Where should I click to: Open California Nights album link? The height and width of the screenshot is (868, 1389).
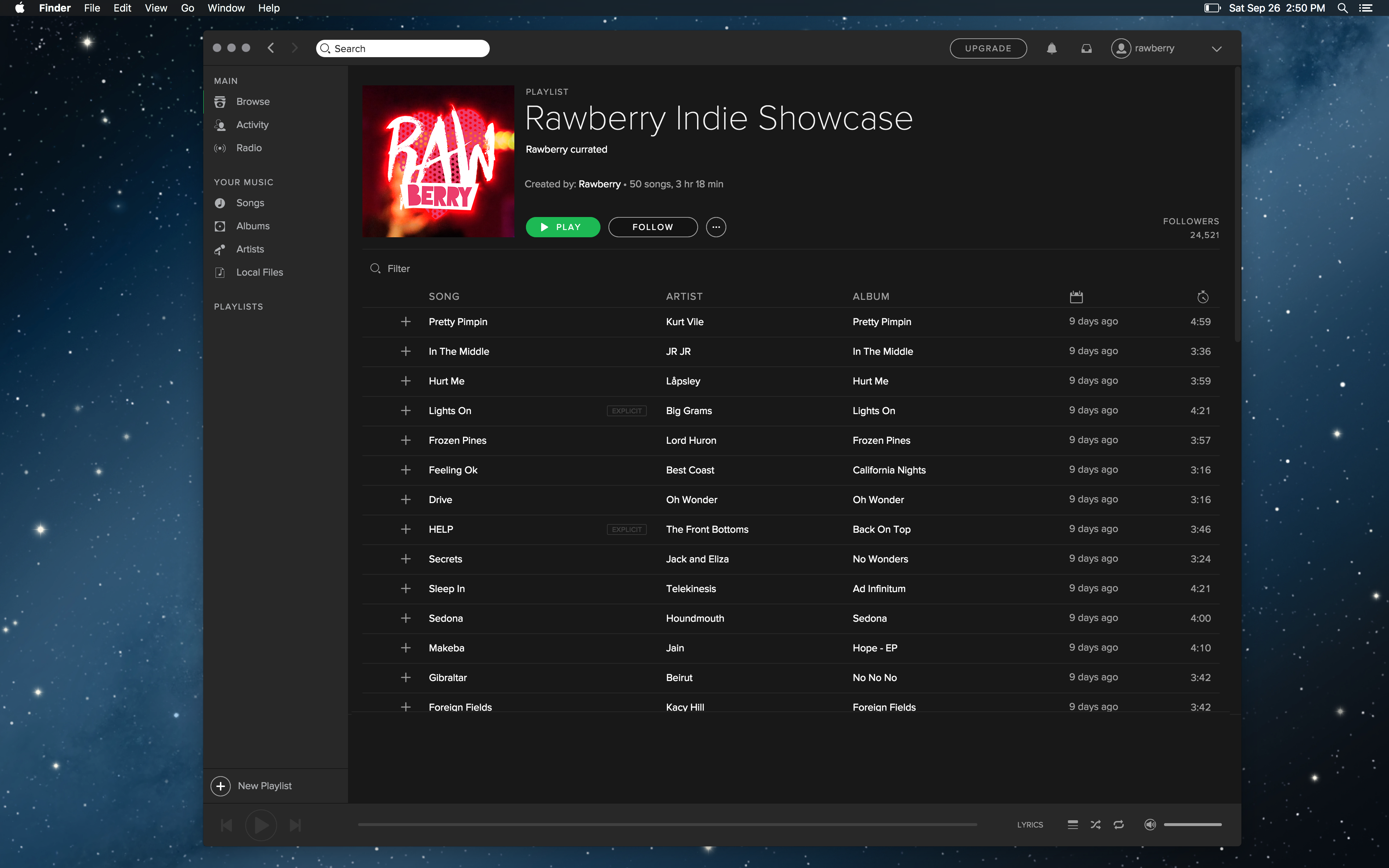click(x=888, y=469)
